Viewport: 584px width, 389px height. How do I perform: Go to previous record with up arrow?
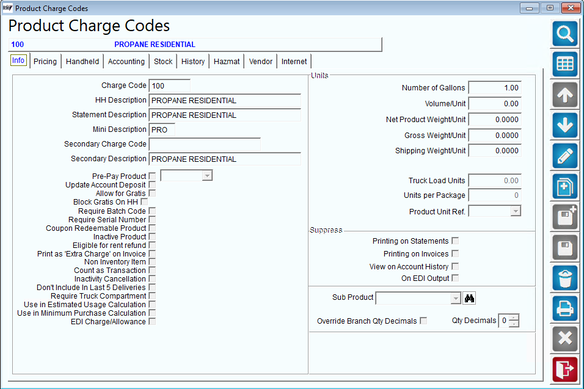click(x=565, y=95)
